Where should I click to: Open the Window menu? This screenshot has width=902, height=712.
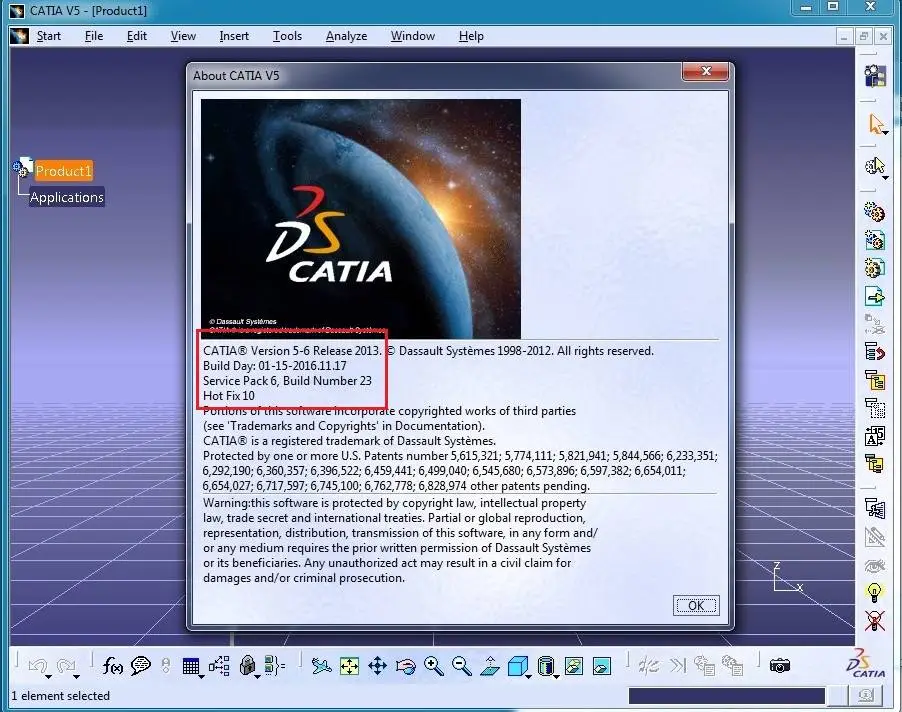[412, 36]
